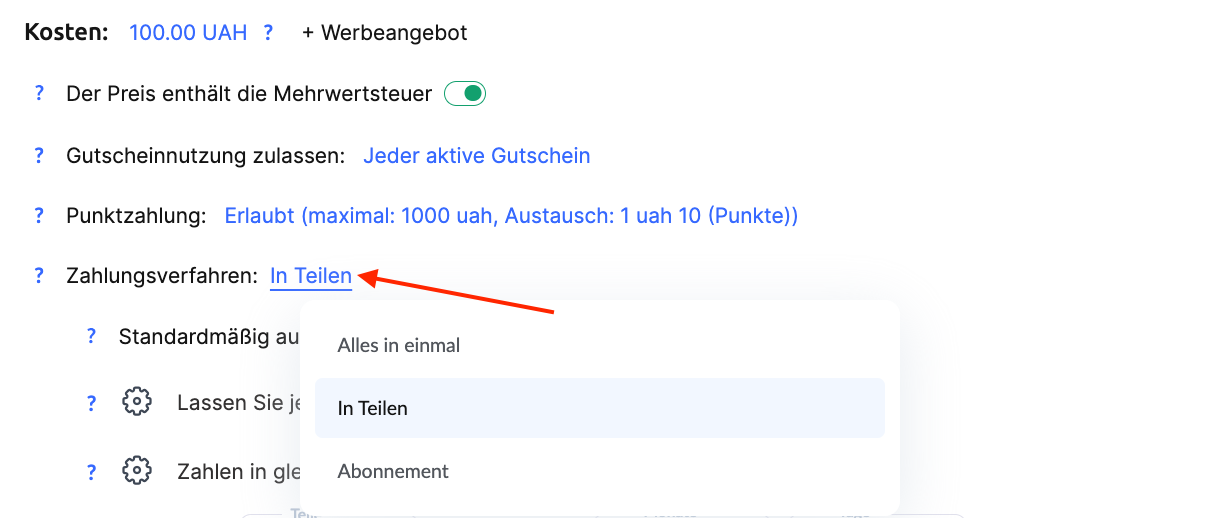Open Gutscheinnutzung Jeder aktive Gutschein selector
1228x518 pixels.
(476, 156)
